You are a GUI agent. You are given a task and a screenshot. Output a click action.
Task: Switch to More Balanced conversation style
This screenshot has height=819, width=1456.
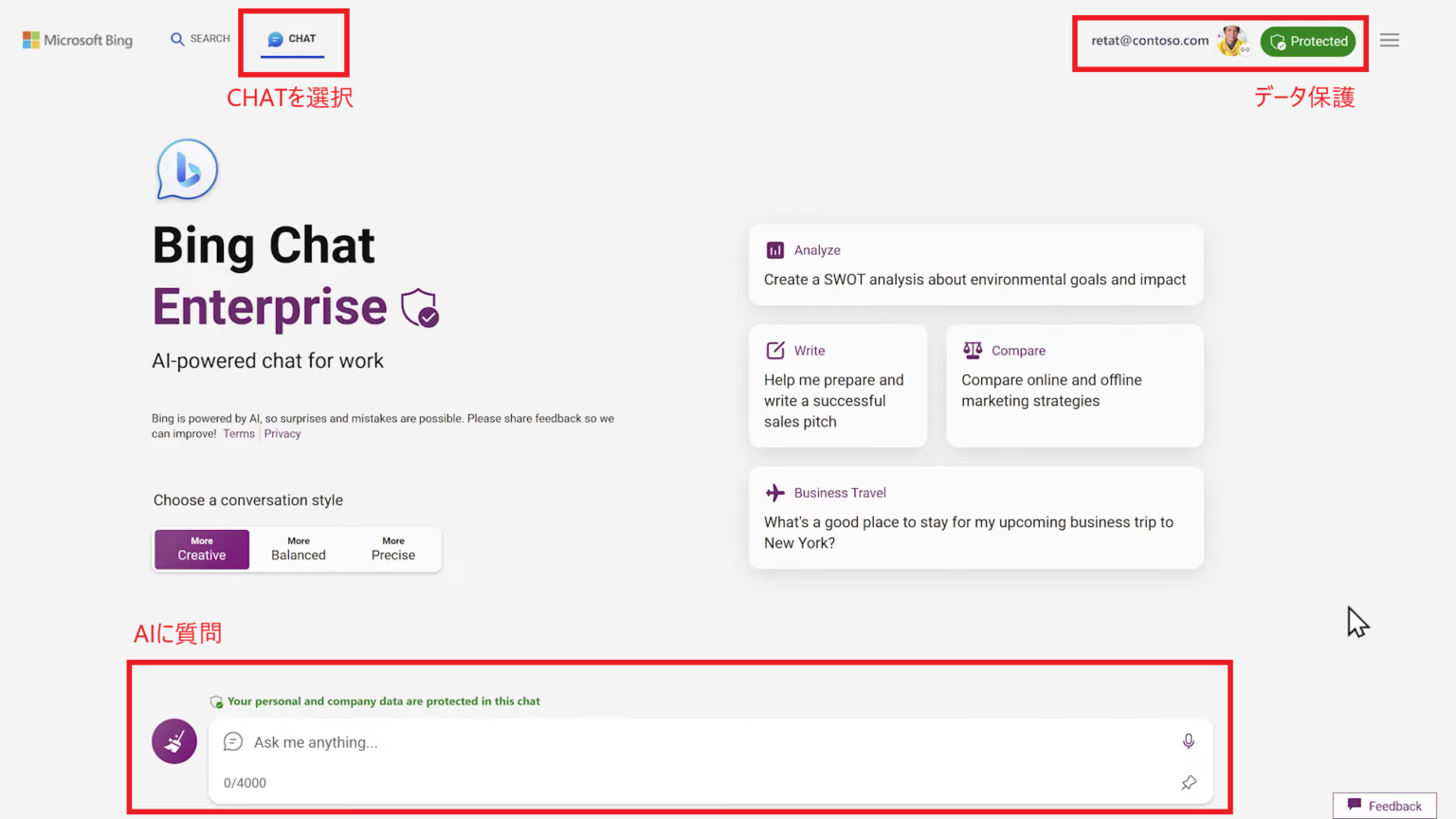(x=298, y=549)
